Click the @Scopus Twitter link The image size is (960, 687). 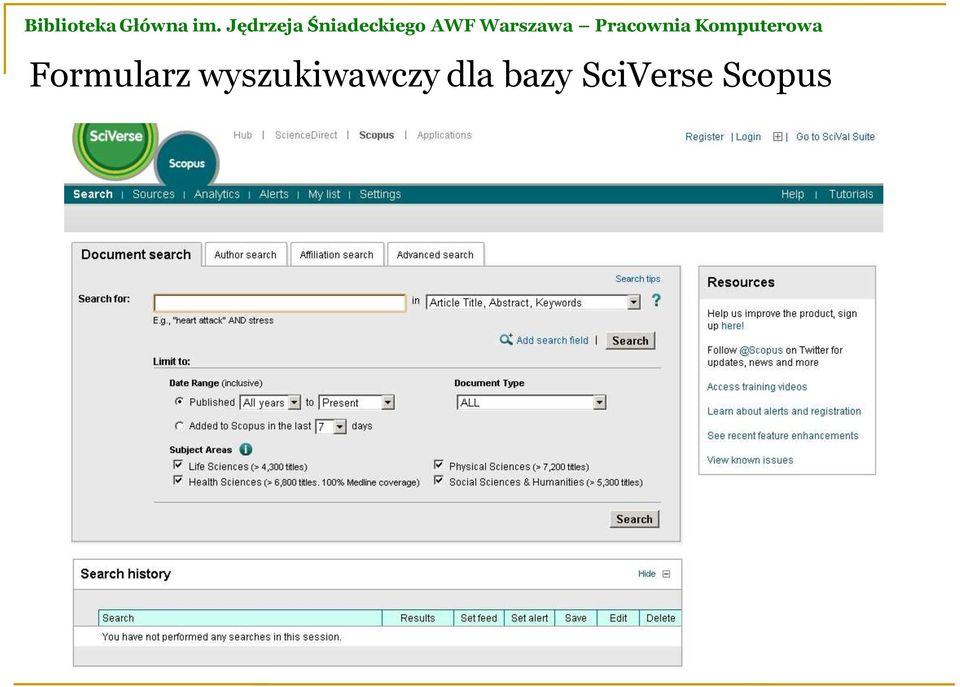pyautogui.click(x=761, y=350)
